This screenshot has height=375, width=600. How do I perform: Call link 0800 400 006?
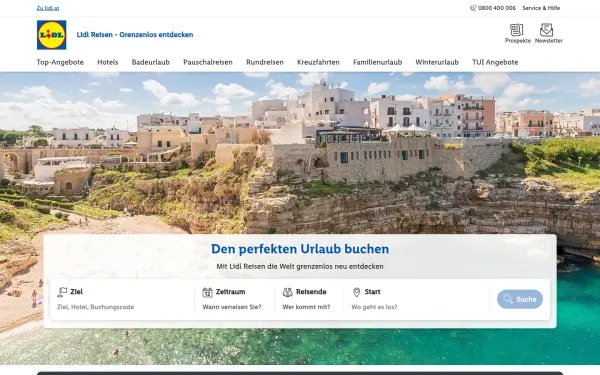pos(497,8)
